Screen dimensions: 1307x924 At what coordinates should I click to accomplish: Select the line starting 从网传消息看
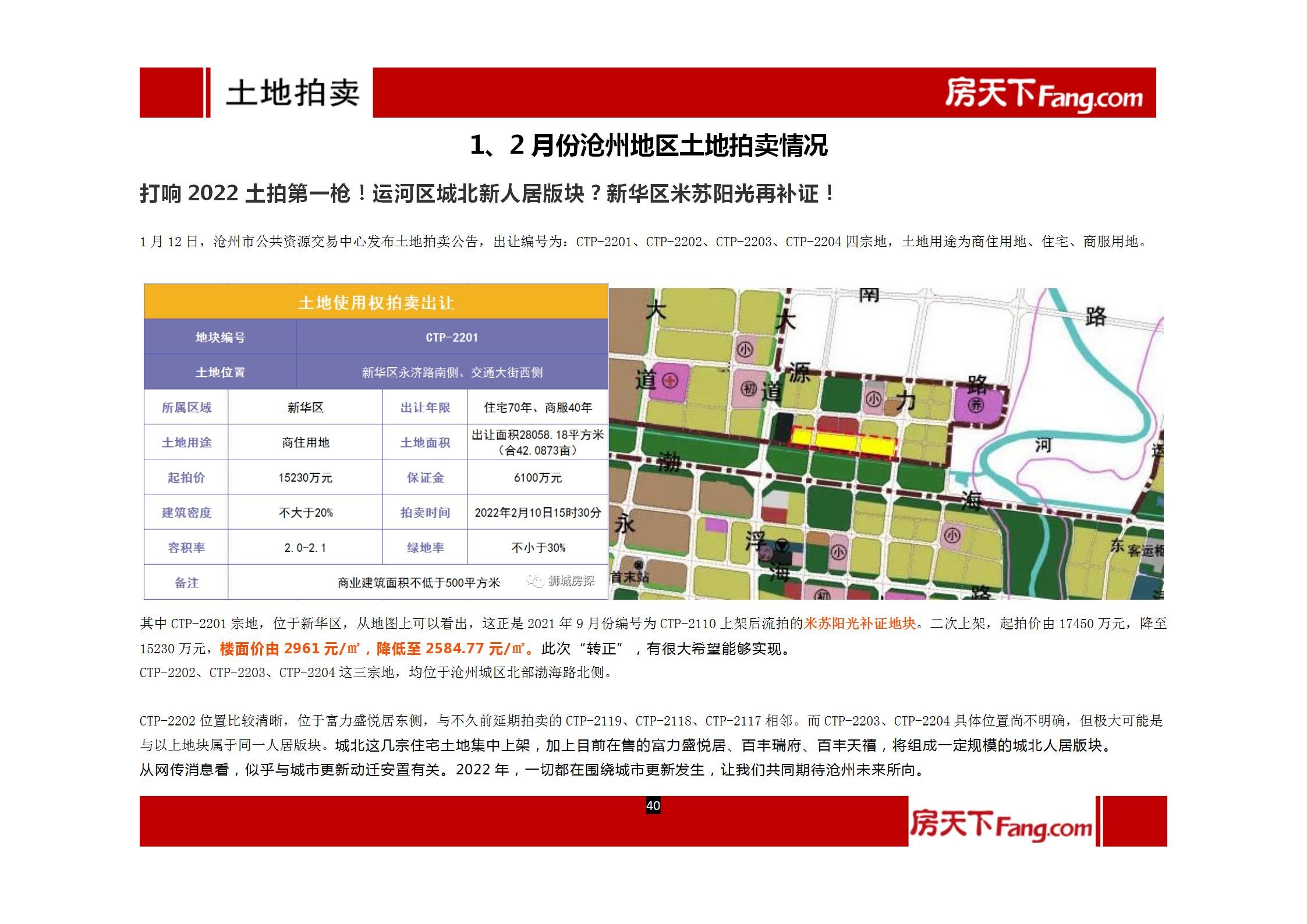(533, 770)
